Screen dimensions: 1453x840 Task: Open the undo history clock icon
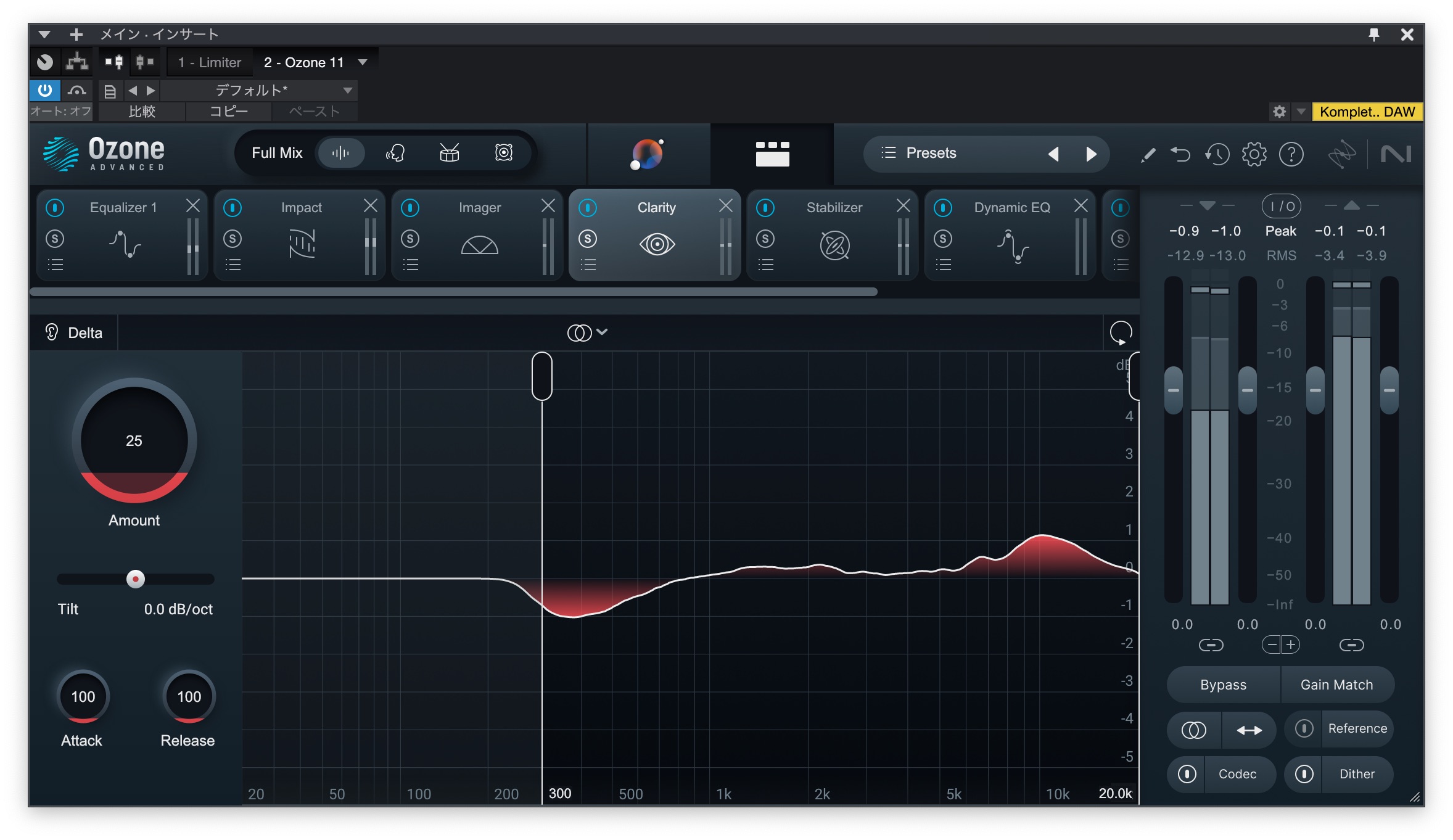point(1217,154)
